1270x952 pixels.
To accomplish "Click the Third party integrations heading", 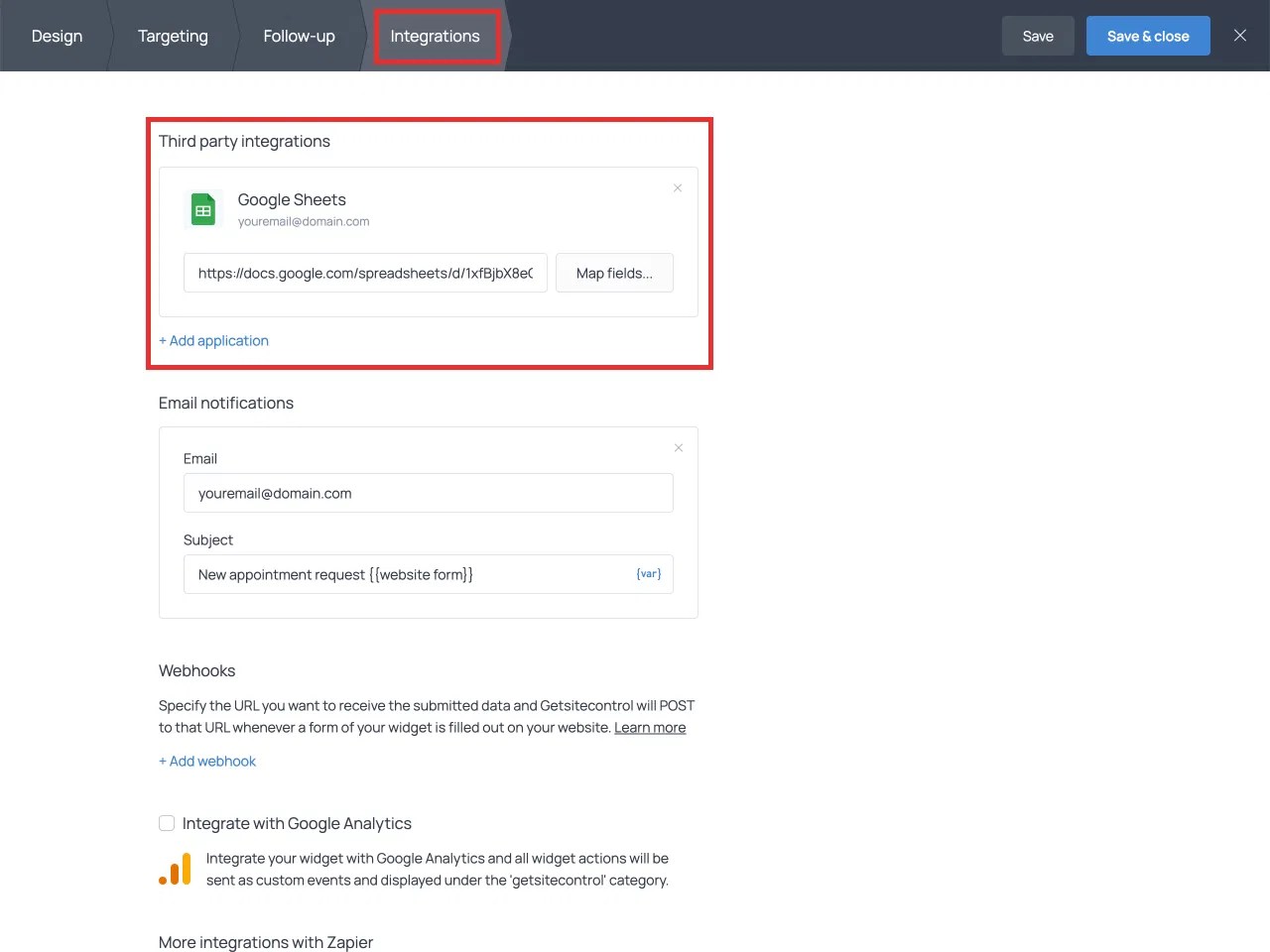I will (244, 141).
